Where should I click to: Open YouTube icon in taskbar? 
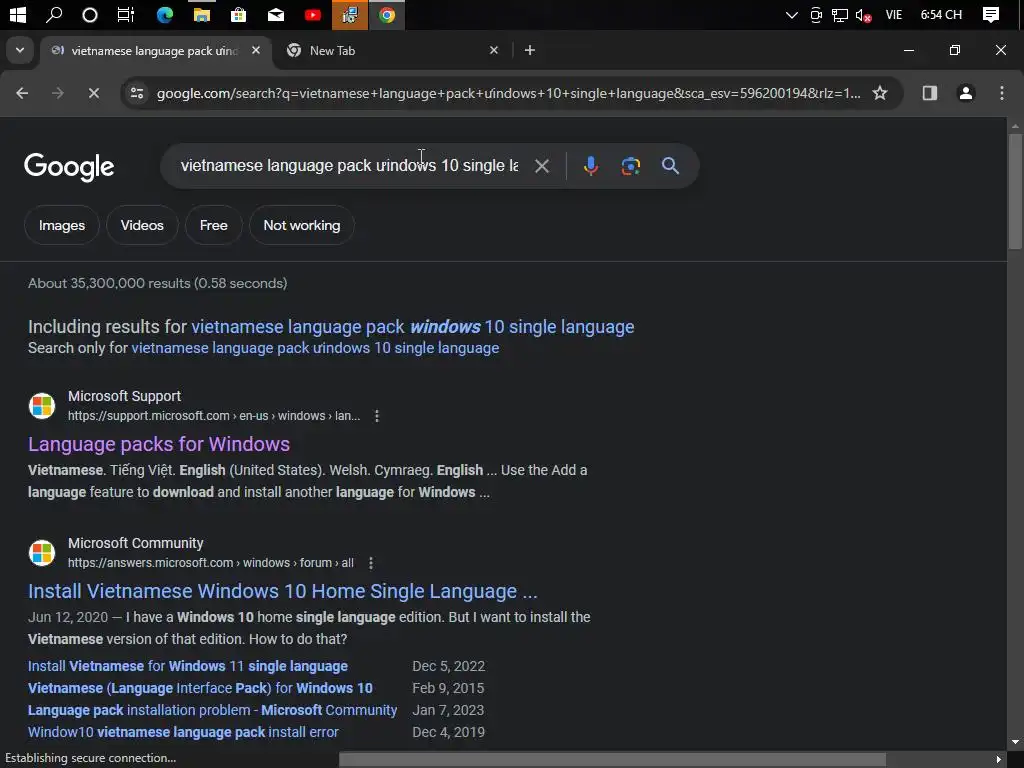click(313, 14)
